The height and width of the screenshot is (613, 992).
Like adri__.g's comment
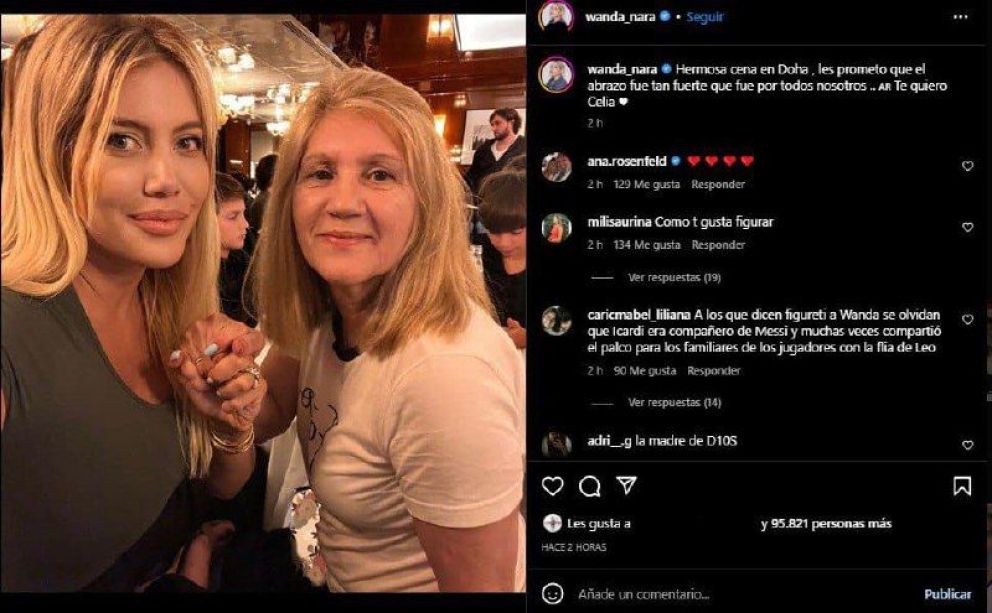[x=967, y=445]
